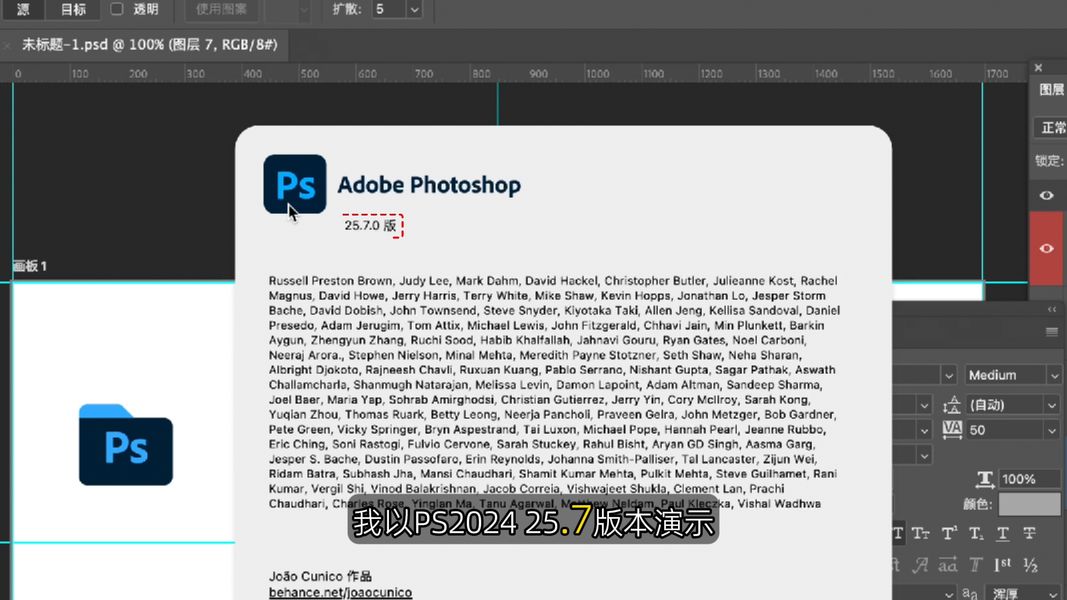Click the 扩散 value field showing 5

389,10
